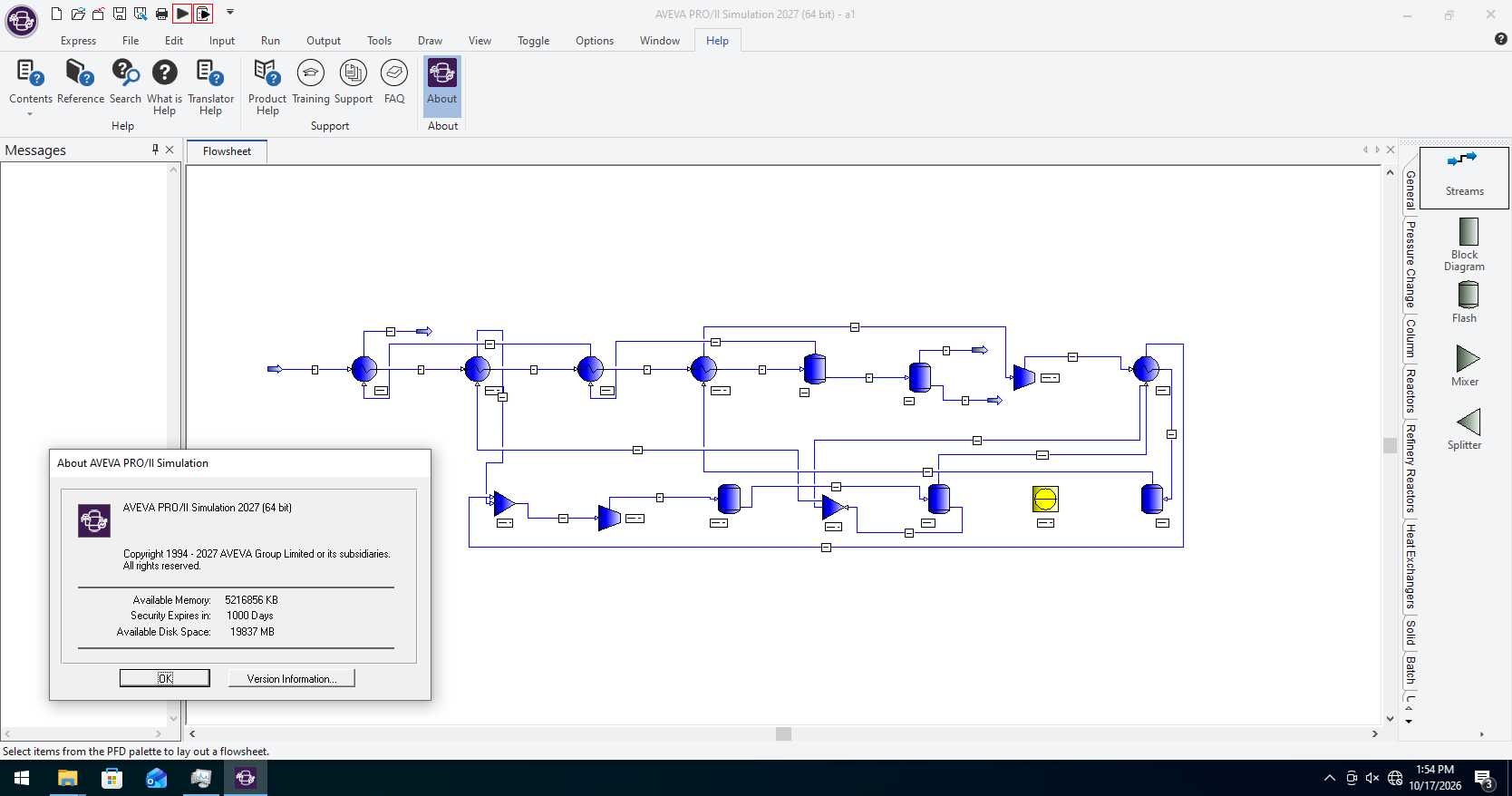Switch to Pressure Change palette tab
1512x796 pixels.
click(x=1410, y=264)
